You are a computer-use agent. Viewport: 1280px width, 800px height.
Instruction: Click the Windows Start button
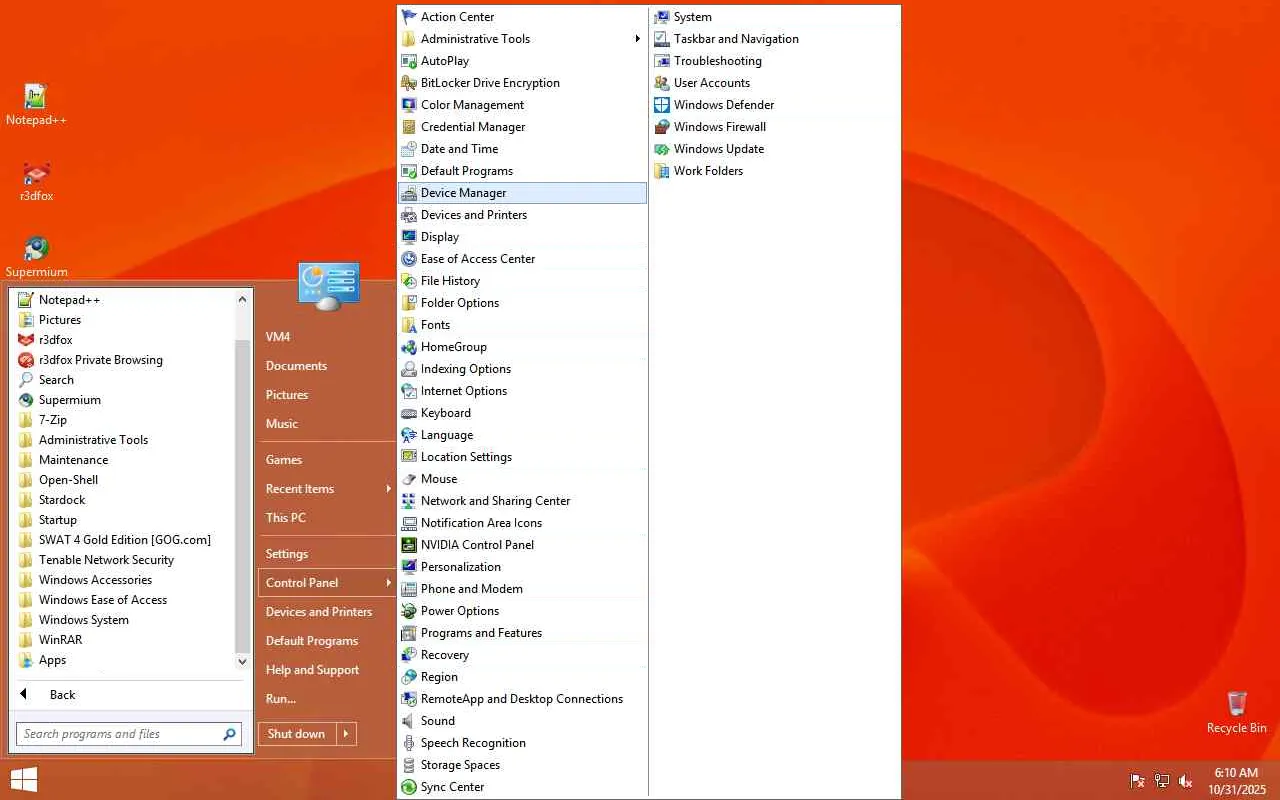[x=24, y=780]
